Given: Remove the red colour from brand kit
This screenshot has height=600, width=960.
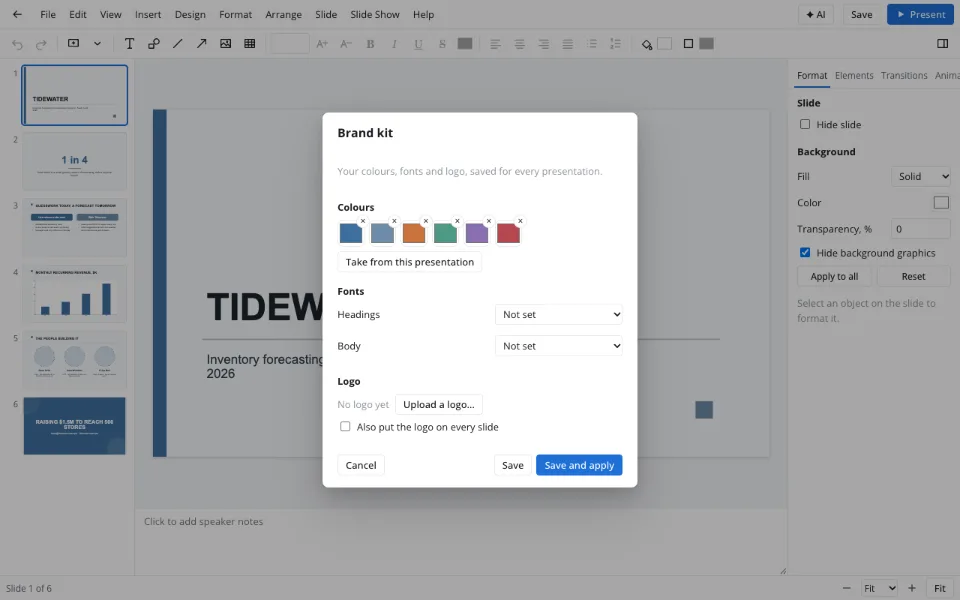Looking at the screenshot, I should coord(520,221).
